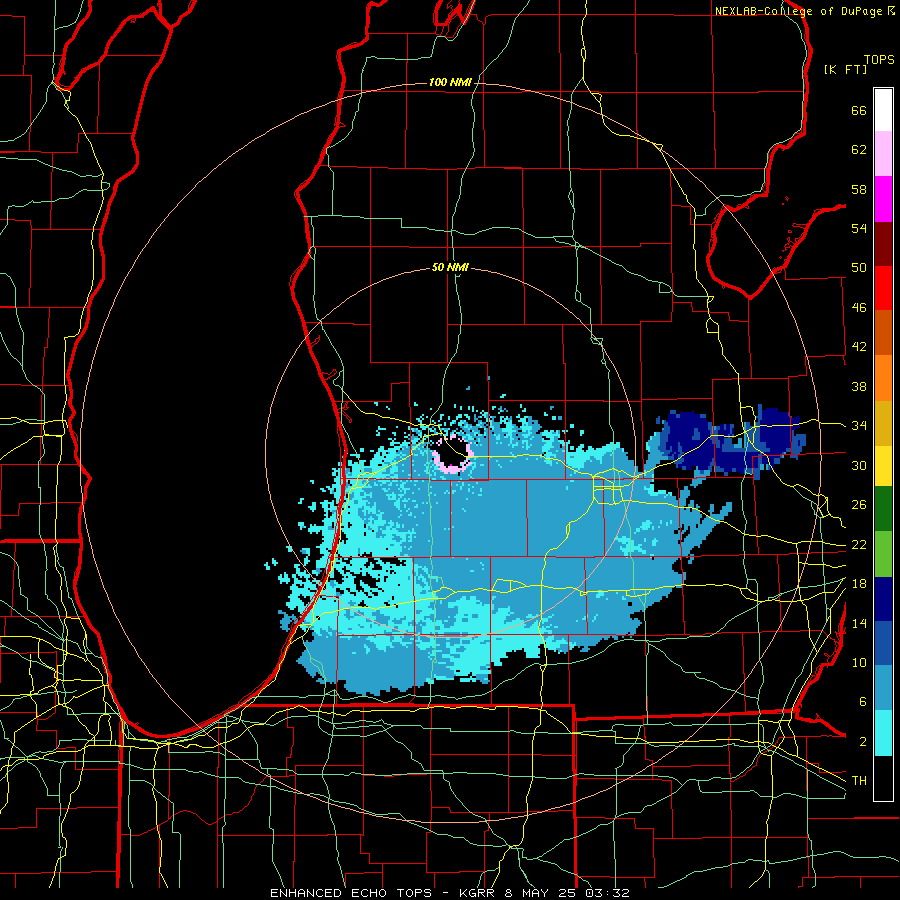This screenshot has width=900, height=900.
Task: Click the '34' legend value
Action: (859, 425)
